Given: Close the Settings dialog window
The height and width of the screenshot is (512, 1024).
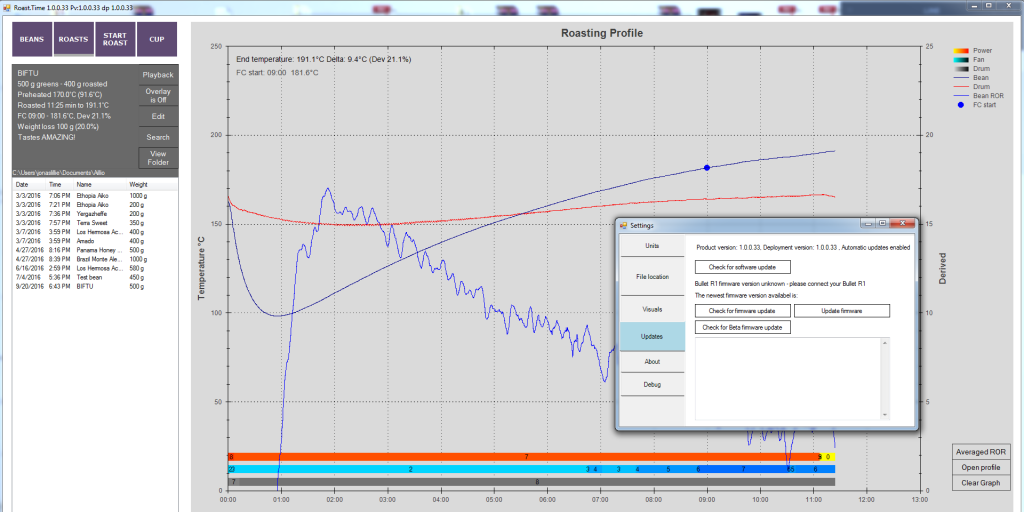Looking at the screenshot, I should point(904,225).
